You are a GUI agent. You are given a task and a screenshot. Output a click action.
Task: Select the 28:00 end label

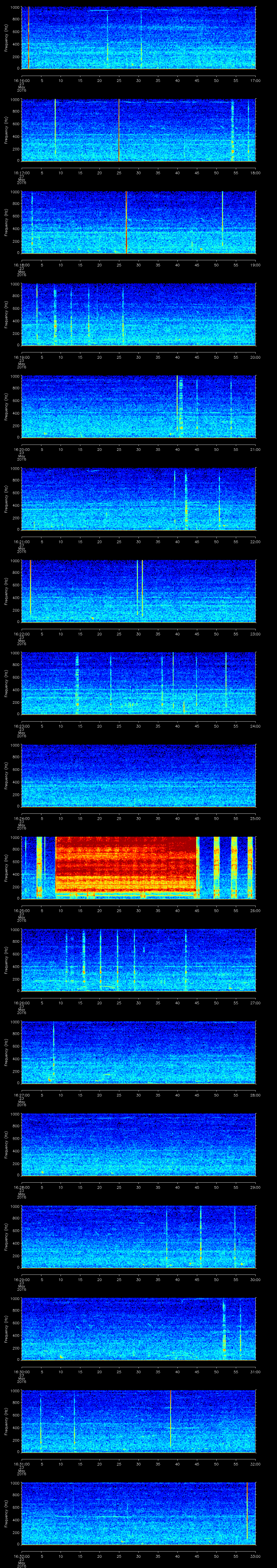click(255, 1095)
